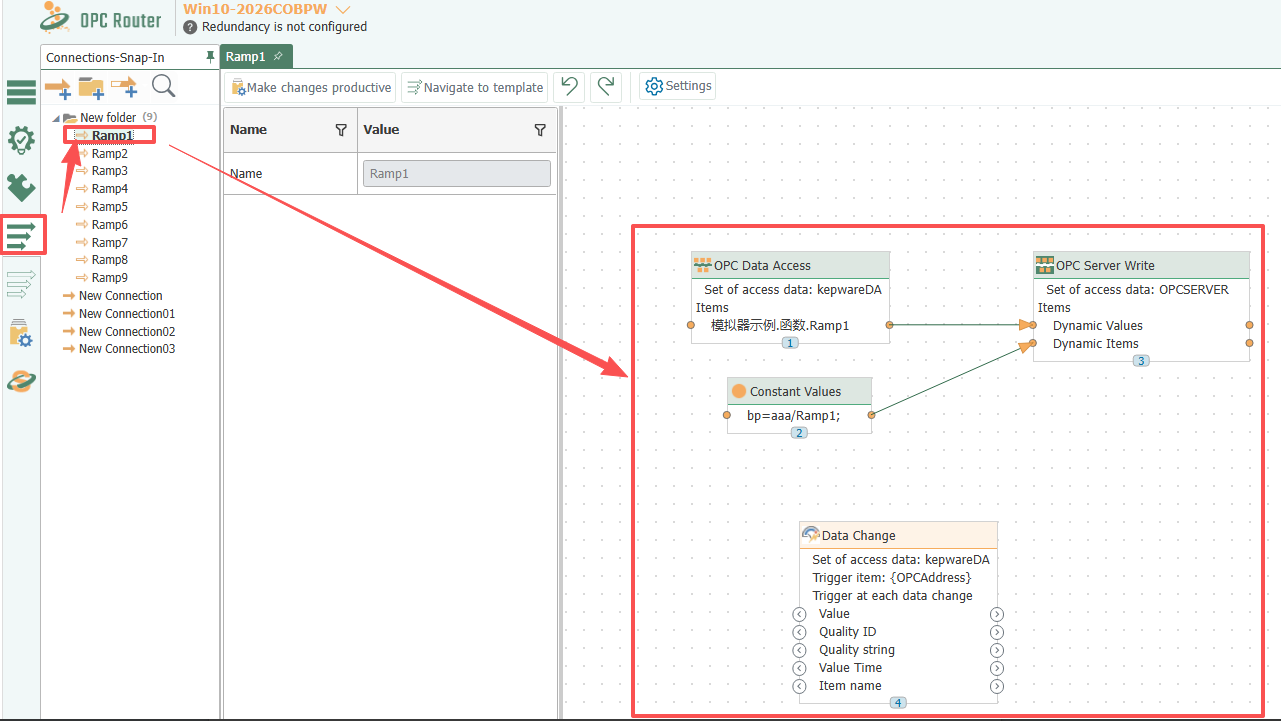Click Navigate to template button
The image size is (1281, 721).
pyautogui.click(x=476, y=88)
